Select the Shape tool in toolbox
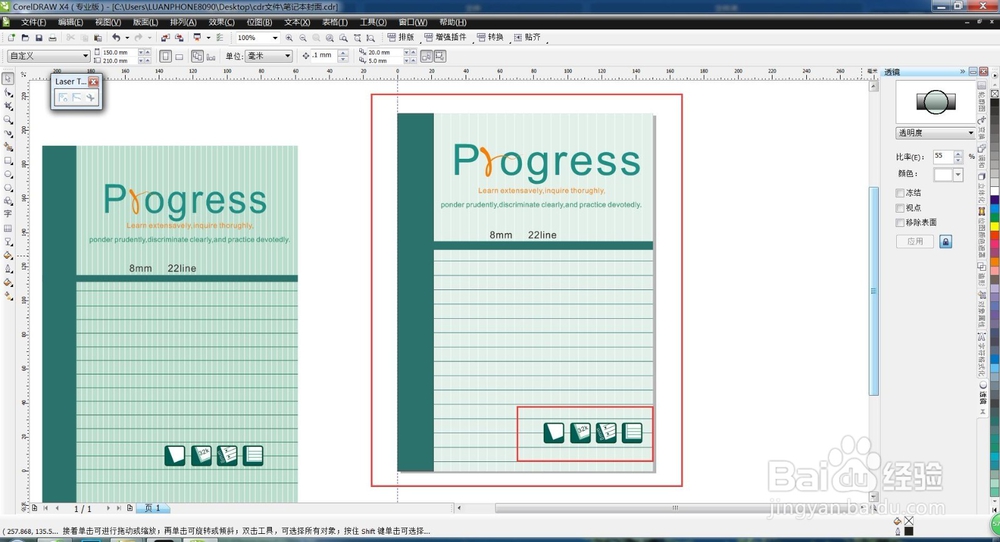1000x542 pixels. point(8,94)
